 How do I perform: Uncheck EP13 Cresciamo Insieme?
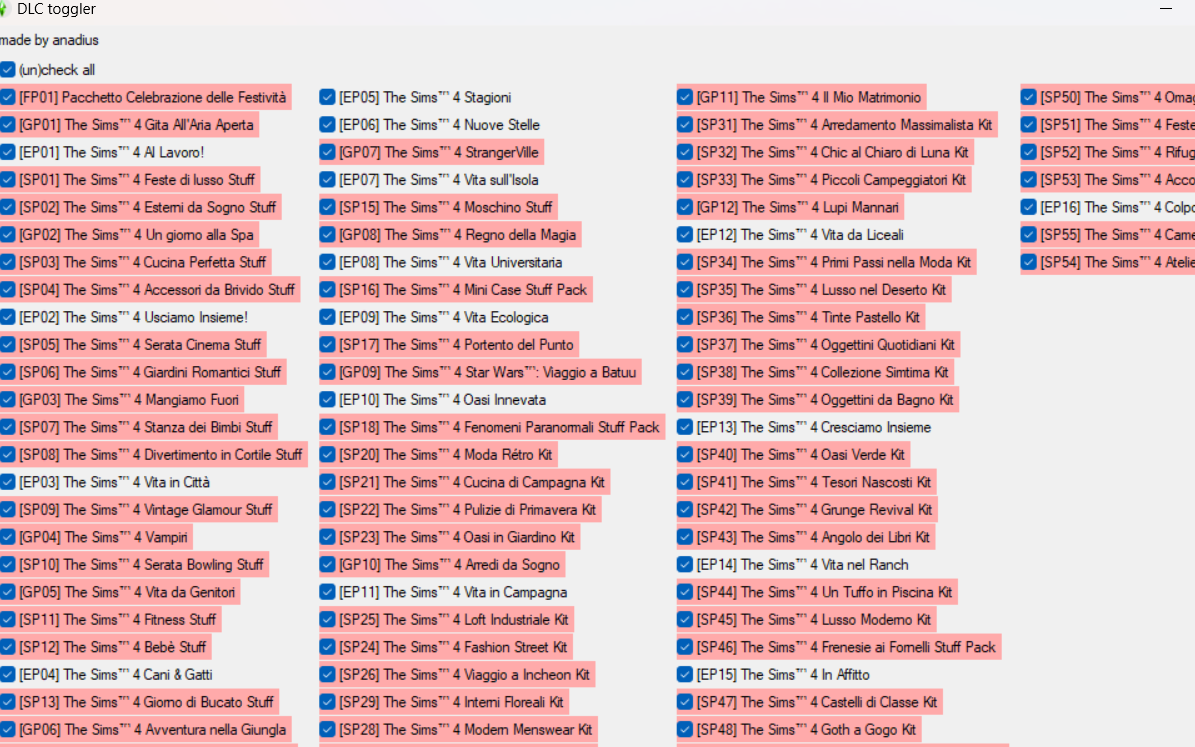[x=684, y=426]
